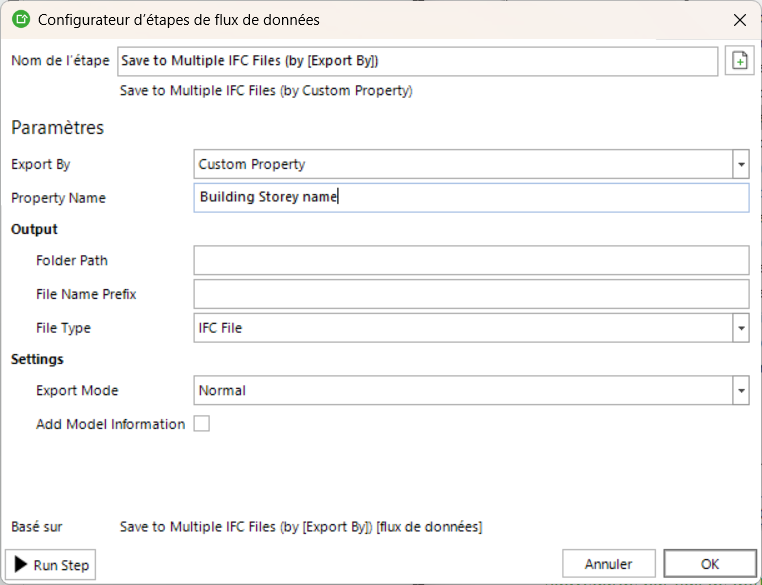Expand the Export Mode dropdown arrow
This screenshot has height=585, width=762.
740,391
